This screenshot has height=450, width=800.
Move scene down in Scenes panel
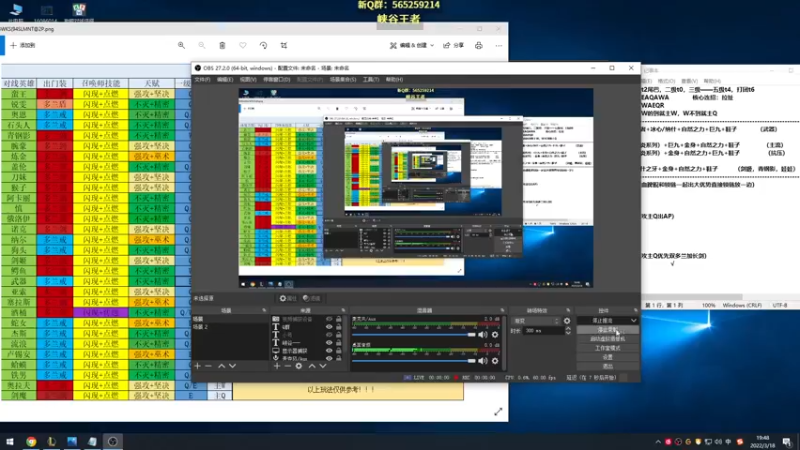233,366
